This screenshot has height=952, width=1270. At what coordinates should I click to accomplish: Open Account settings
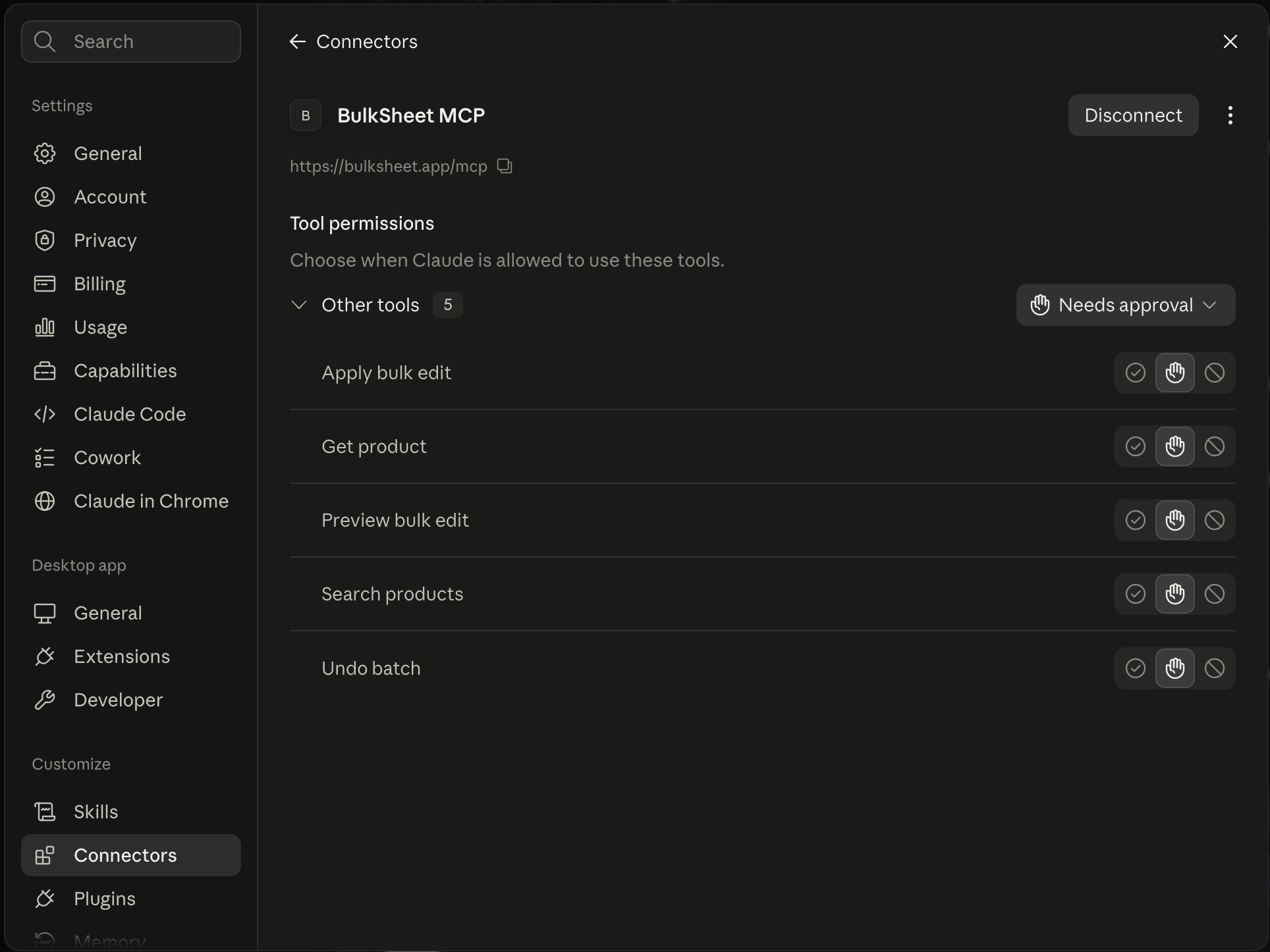point(131,197)
